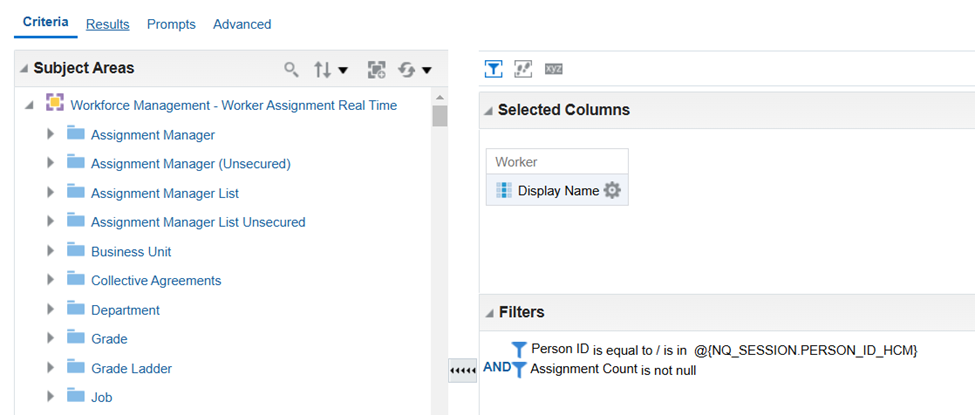
Task: Click the Grade Ladder folder icon
Action: [x=76, y=368]
